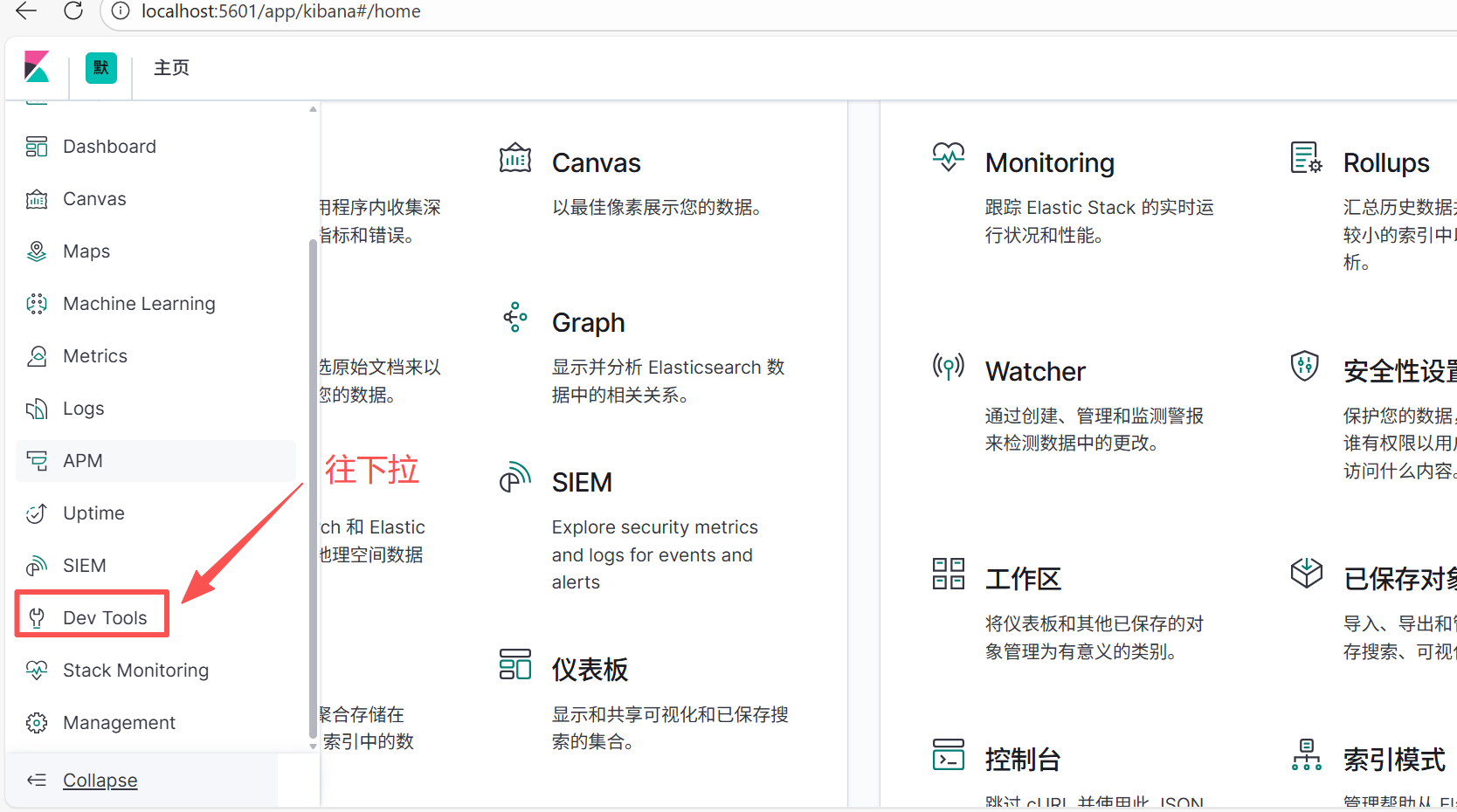This screenshot has width=1457, height=812.
Task: Click the Monitoring heart icon
Action: pos(949,157)
